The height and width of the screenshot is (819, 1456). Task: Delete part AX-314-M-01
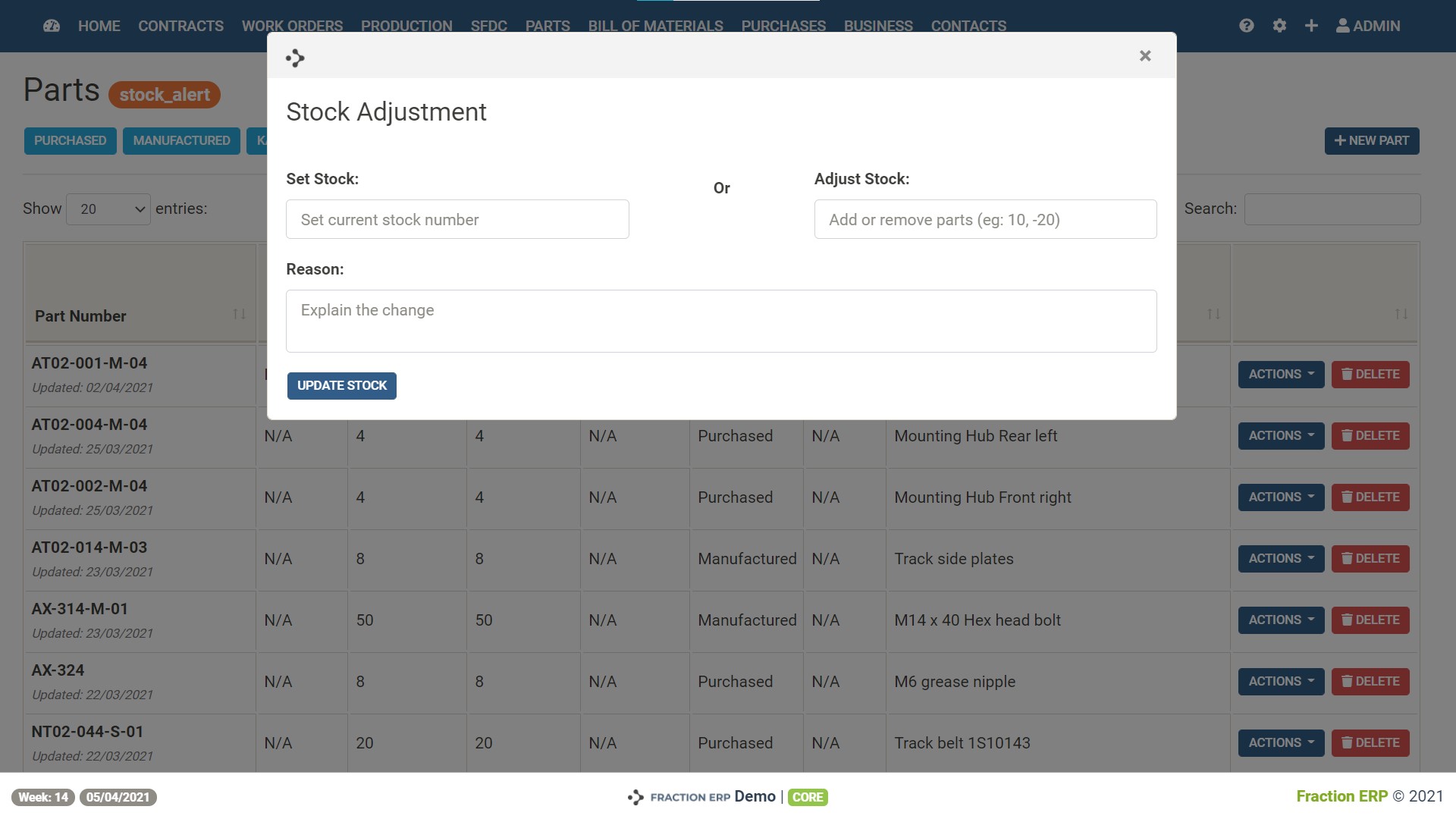pos(1370,620)
